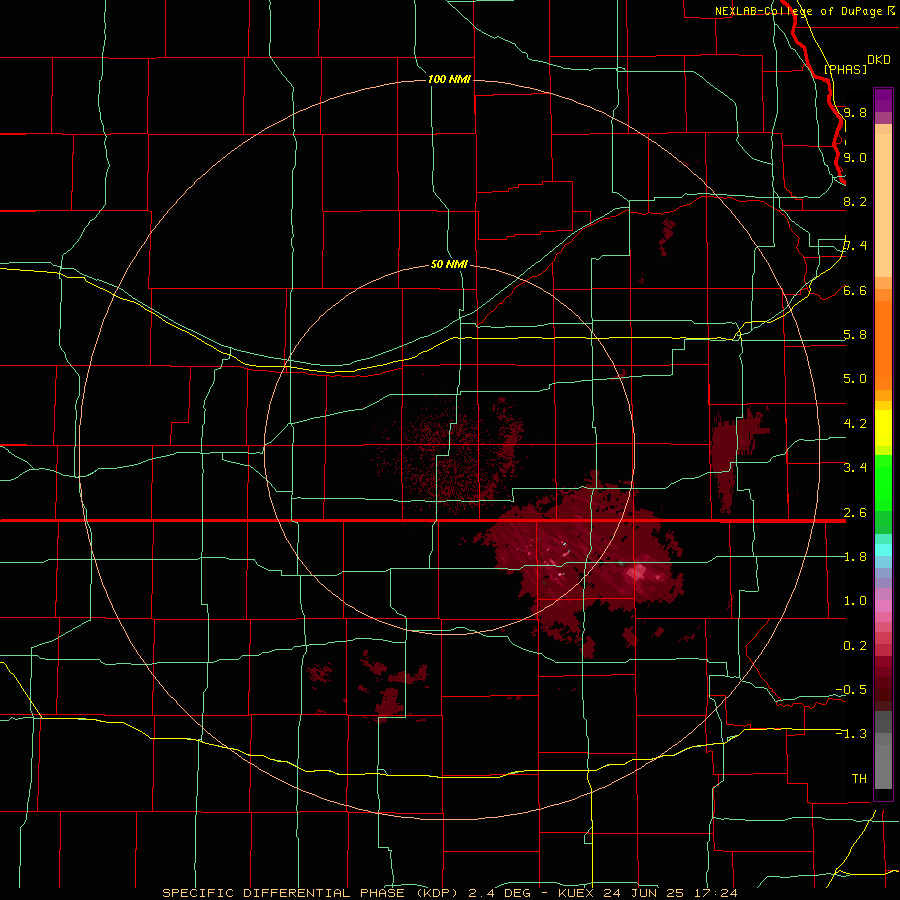Click the Specific Differential Phase caption text

pos(449,893)
